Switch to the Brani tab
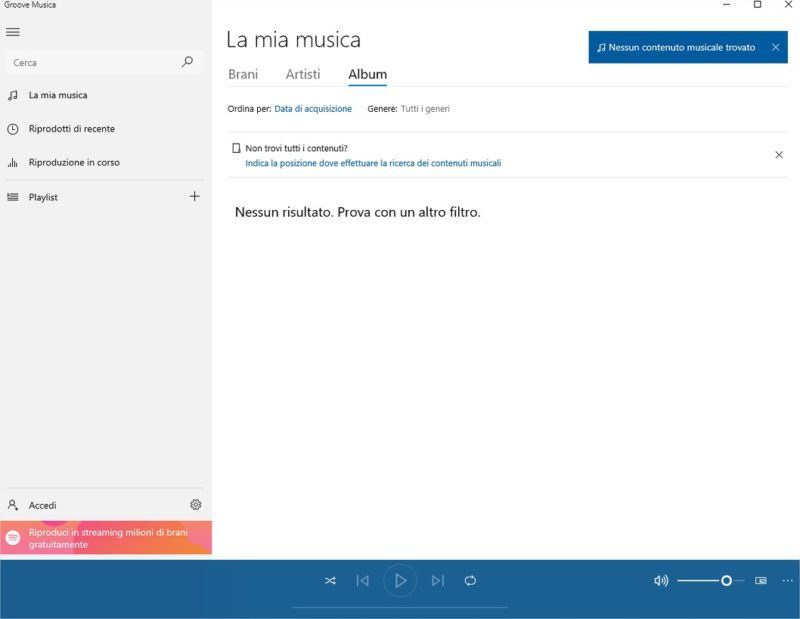The width and height of the screenshot is (800, 619). click(x=245, y=74)
